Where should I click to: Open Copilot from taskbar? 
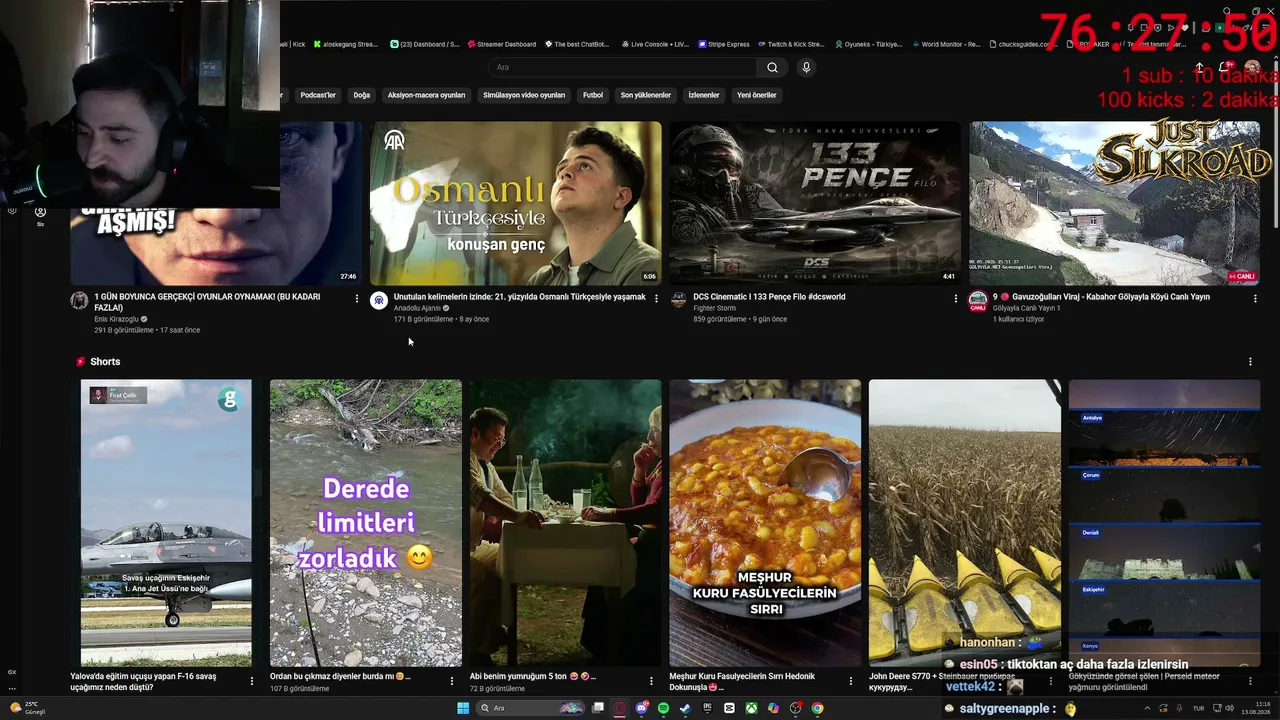773,708
